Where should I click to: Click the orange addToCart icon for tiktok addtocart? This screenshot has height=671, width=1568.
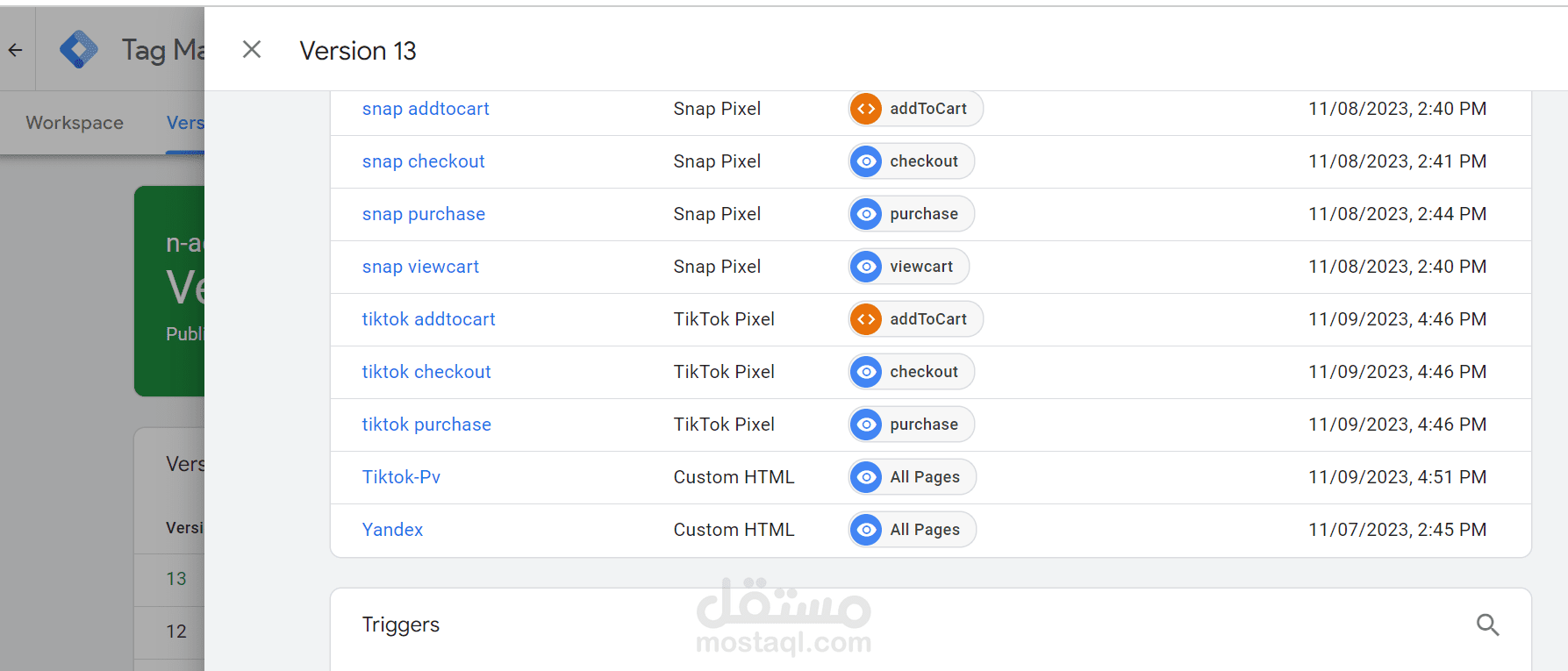point(866,319)
